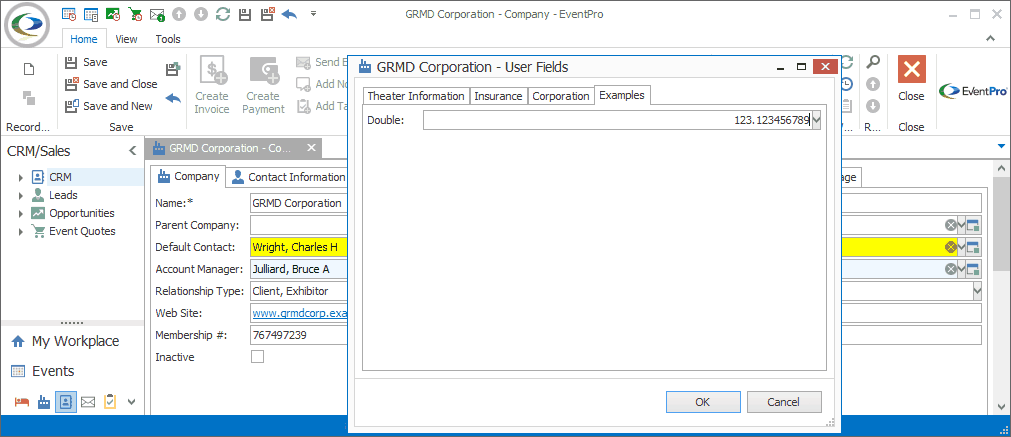
Task: Select Event Quotes in the navigation tree
Action: point(83,231)
